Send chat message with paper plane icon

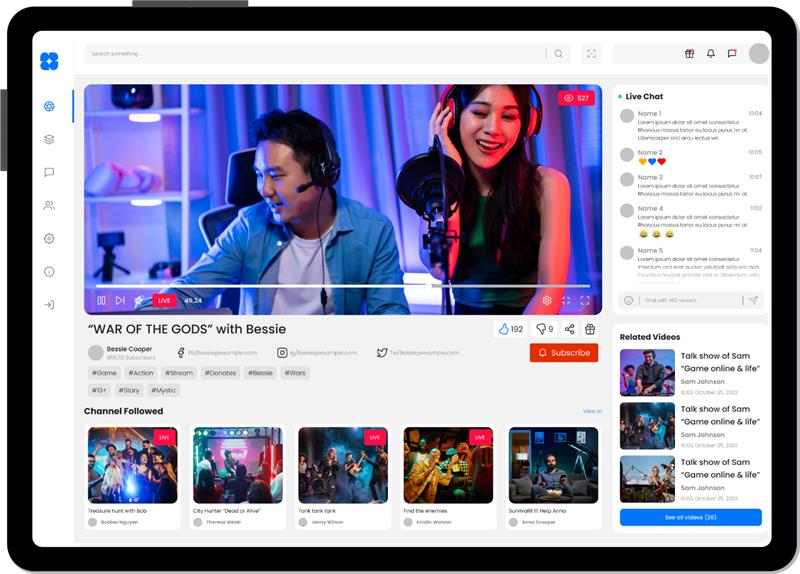click(x=753, y=301)
